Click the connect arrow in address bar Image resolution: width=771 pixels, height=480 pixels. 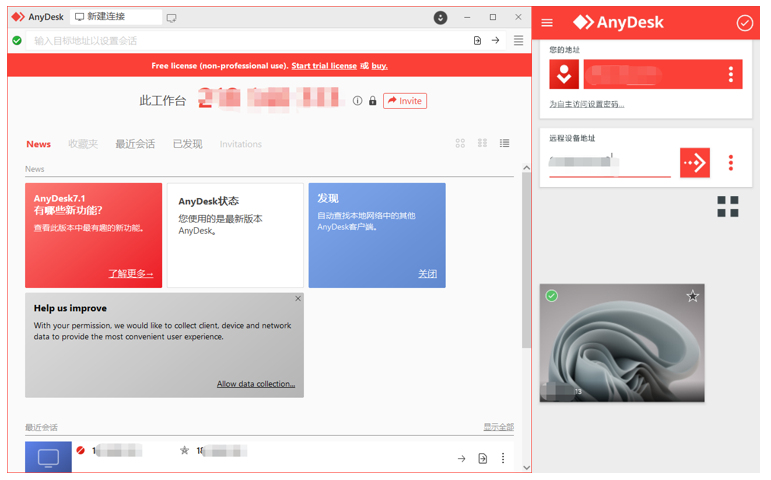(495, 40)
